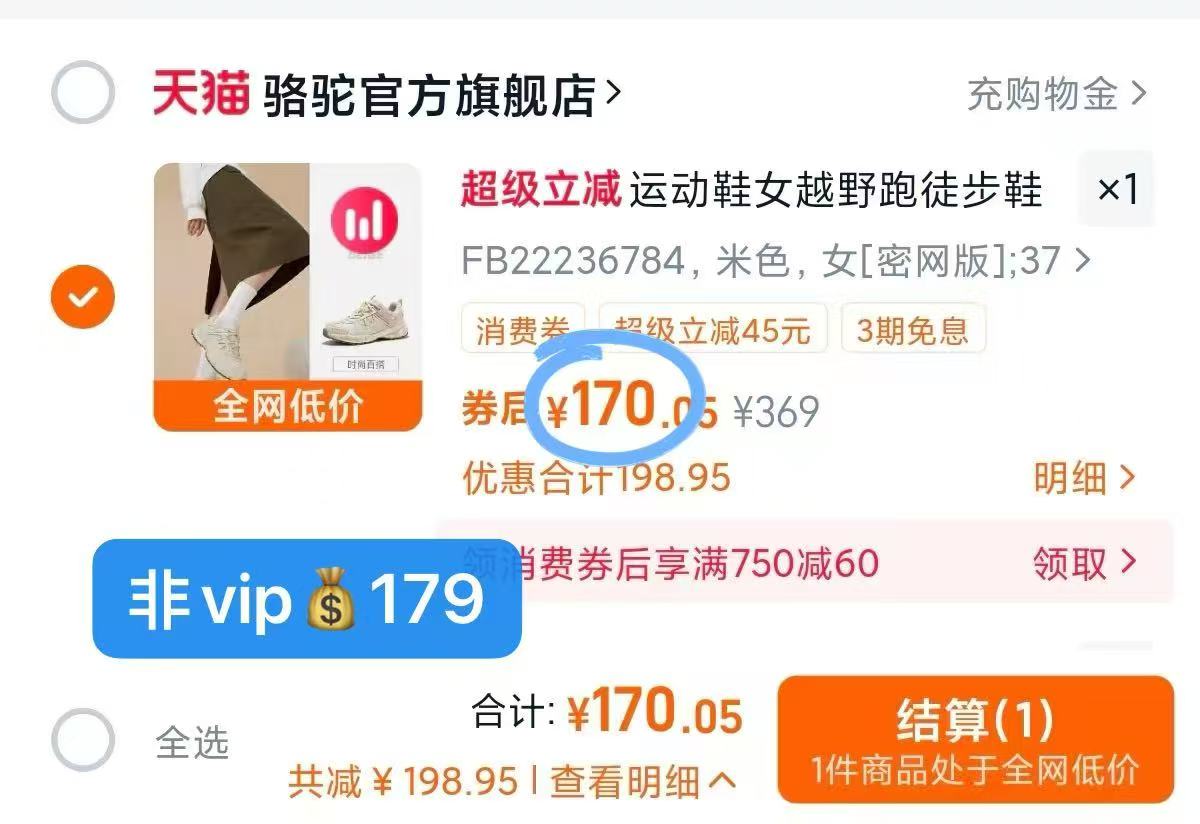Viewport: 1200px width, 824px height.
Task: Click the 超级立减 red label
Action: click(540, 189)
